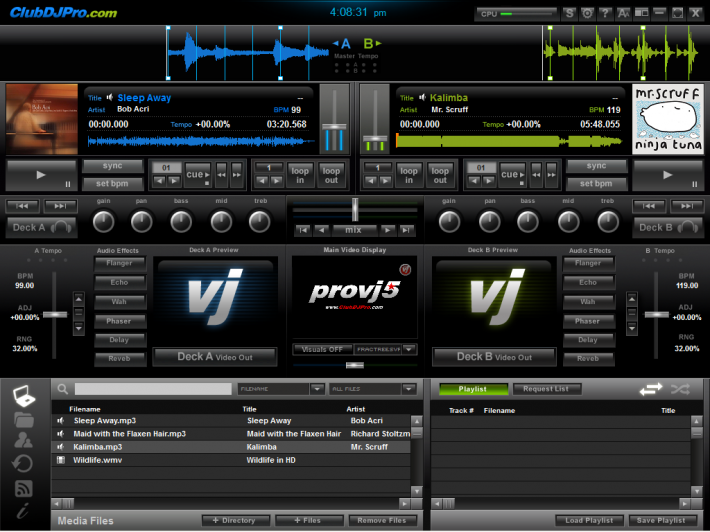The image size is (710, 532).
Task: Click the font size A icon
Action: coord(624,14)
